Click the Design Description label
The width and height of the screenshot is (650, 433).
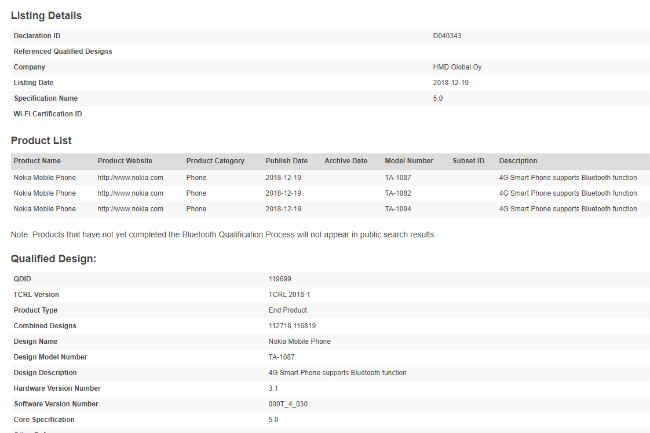pos(45,373)
